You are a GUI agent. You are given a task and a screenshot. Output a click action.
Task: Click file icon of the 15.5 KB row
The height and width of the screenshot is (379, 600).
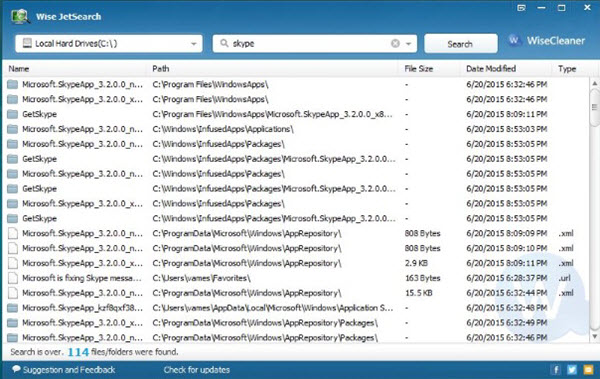click(13, 293)
